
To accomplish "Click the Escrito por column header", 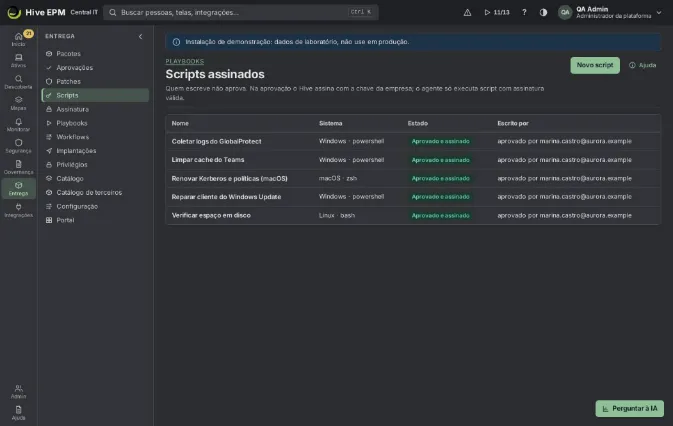I will 513,123.
